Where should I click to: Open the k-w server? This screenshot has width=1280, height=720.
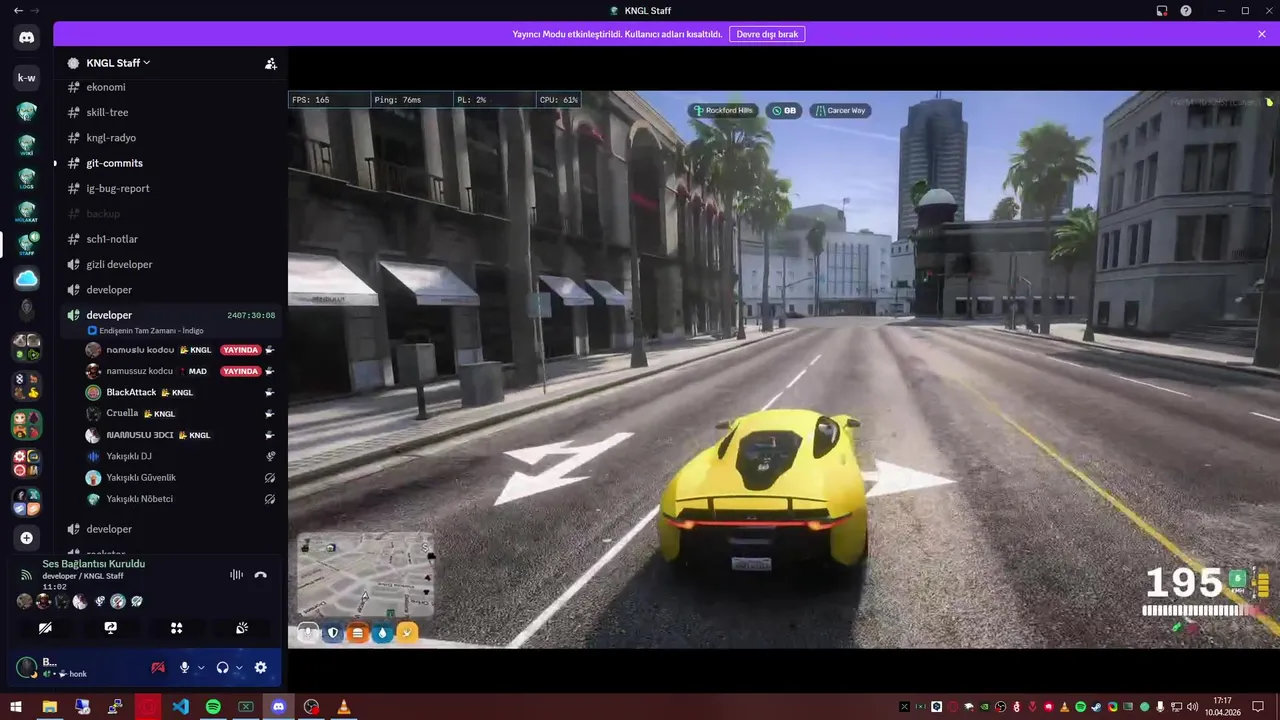pyautogui.click(x=27, y=78)
